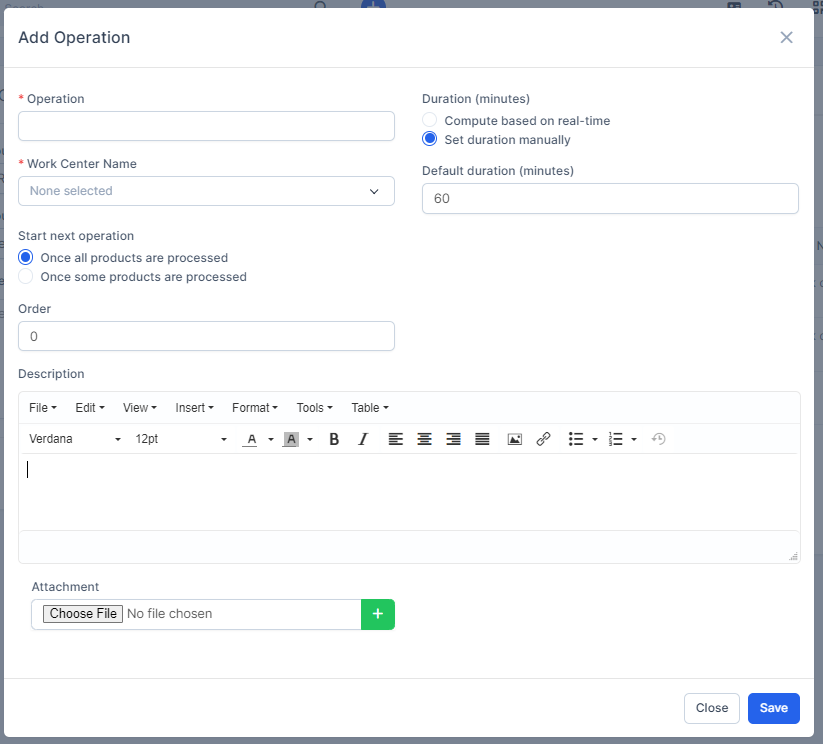
Task: Align description text to the left
Action: (396, 439)
